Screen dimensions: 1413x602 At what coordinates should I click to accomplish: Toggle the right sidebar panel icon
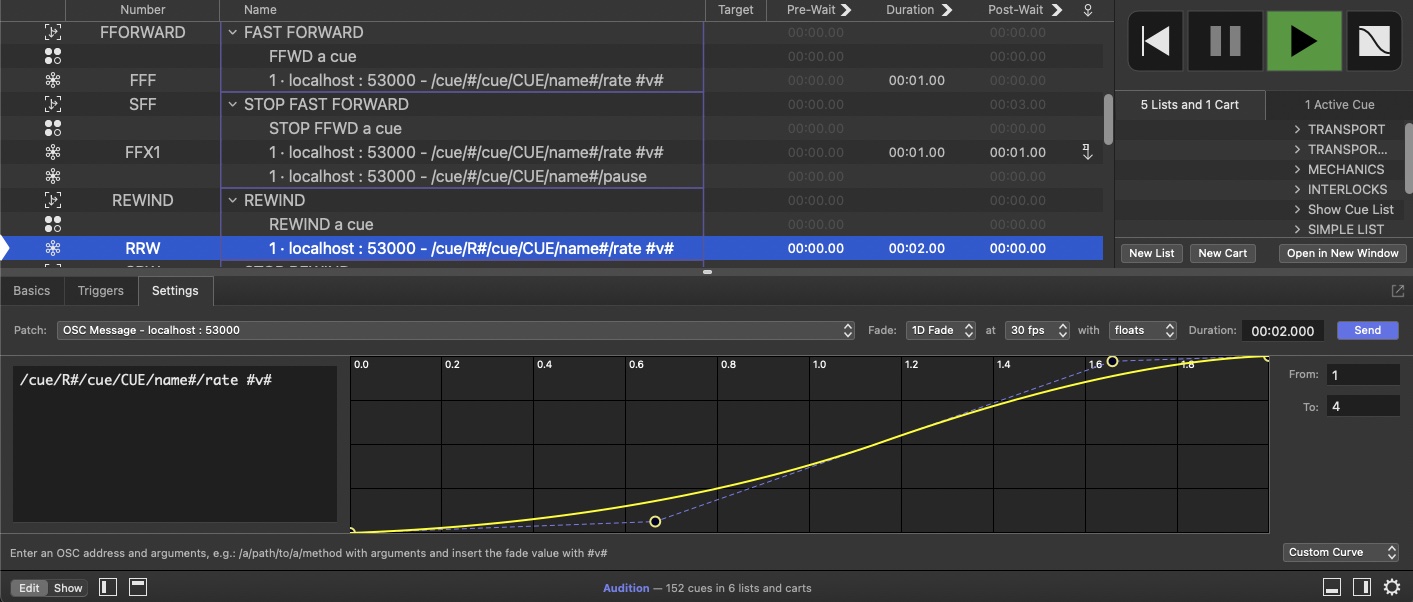click(1361, 587)
